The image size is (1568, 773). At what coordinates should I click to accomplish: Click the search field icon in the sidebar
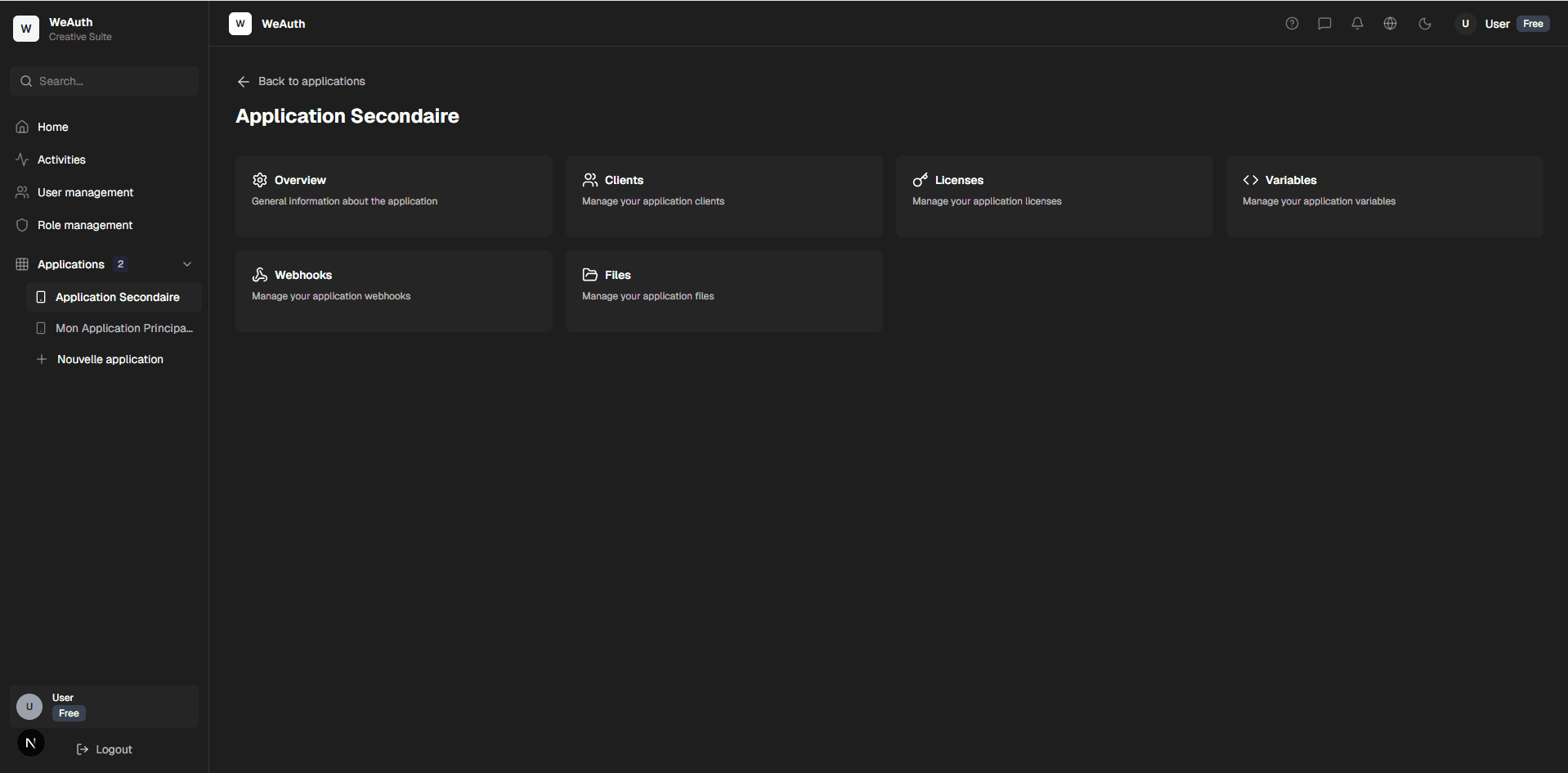point(27,81)
